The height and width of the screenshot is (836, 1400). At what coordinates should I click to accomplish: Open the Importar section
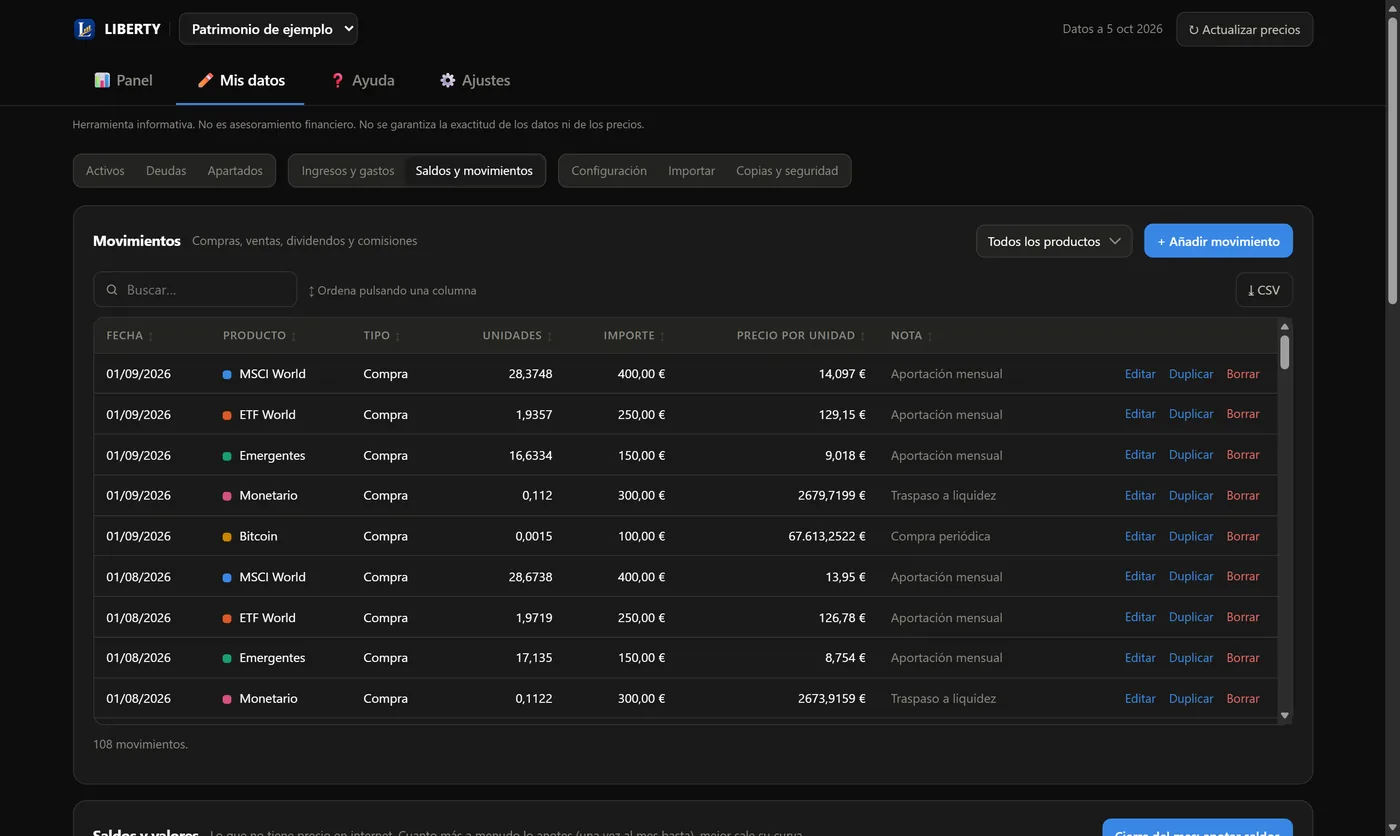click(x=691, y=171)
